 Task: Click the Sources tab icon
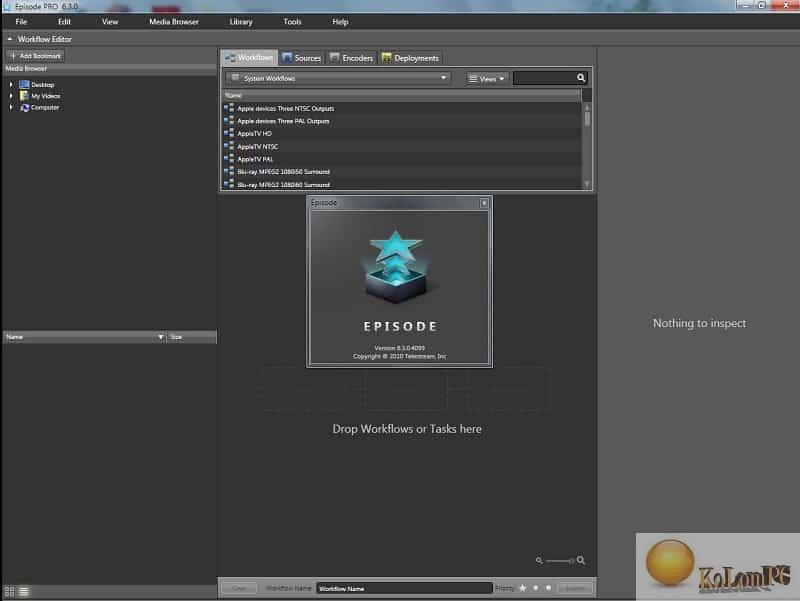(287, 58)
